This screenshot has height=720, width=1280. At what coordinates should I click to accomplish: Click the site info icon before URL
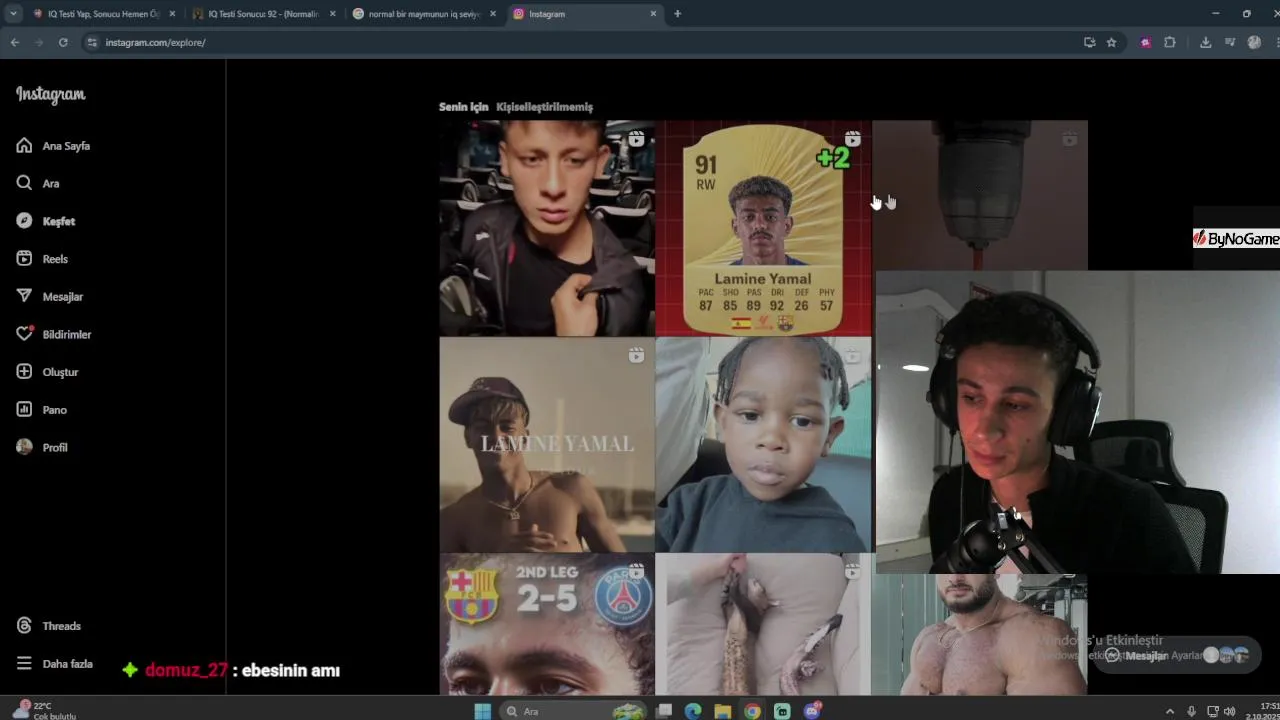click(x=92, y=42)
